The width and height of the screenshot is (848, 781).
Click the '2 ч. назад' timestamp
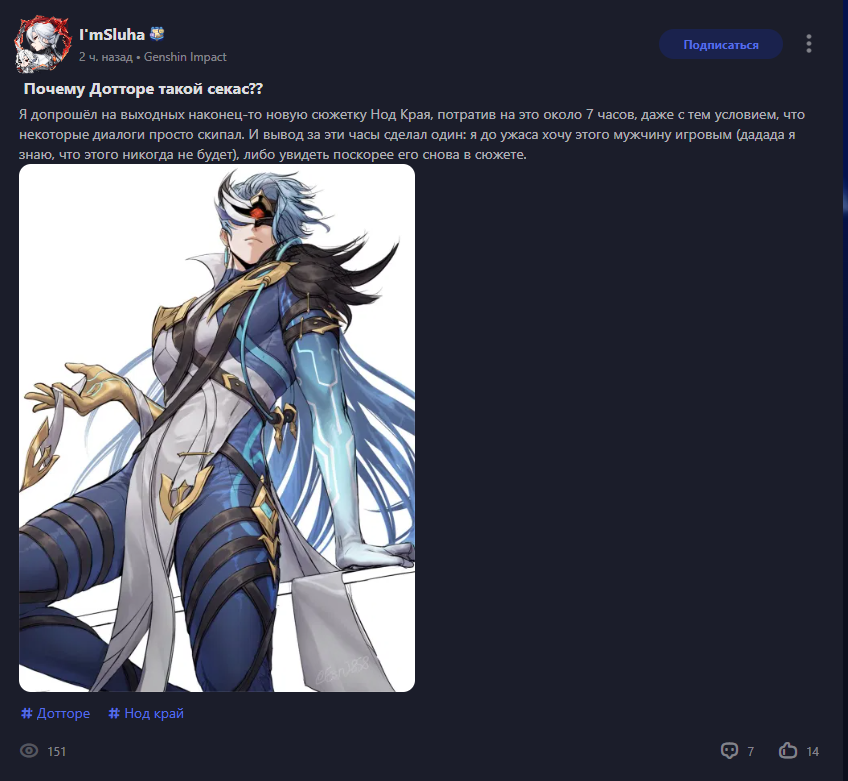click(105, 57)
